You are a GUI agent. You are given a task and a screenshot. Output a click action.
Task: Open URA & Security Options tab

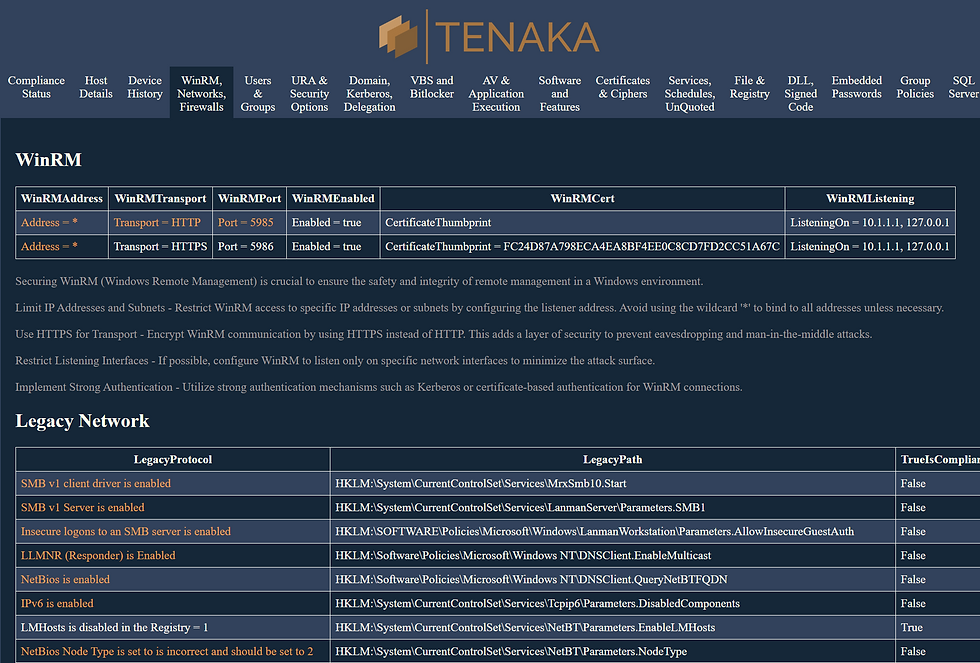(x=309, y=93)
